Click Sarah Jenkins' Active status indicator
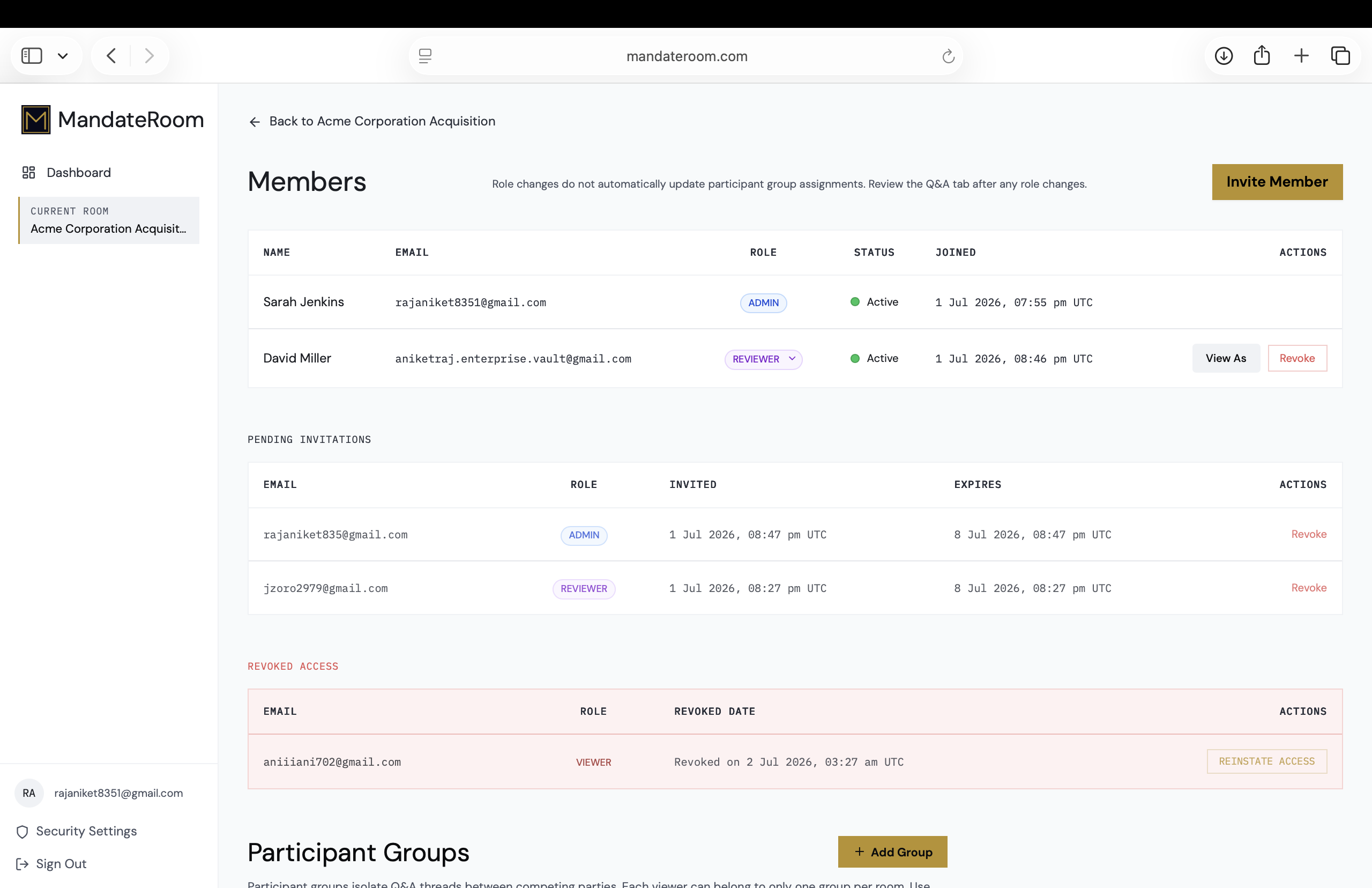Screen dimensions: 1372x888 tap(874, 301)
